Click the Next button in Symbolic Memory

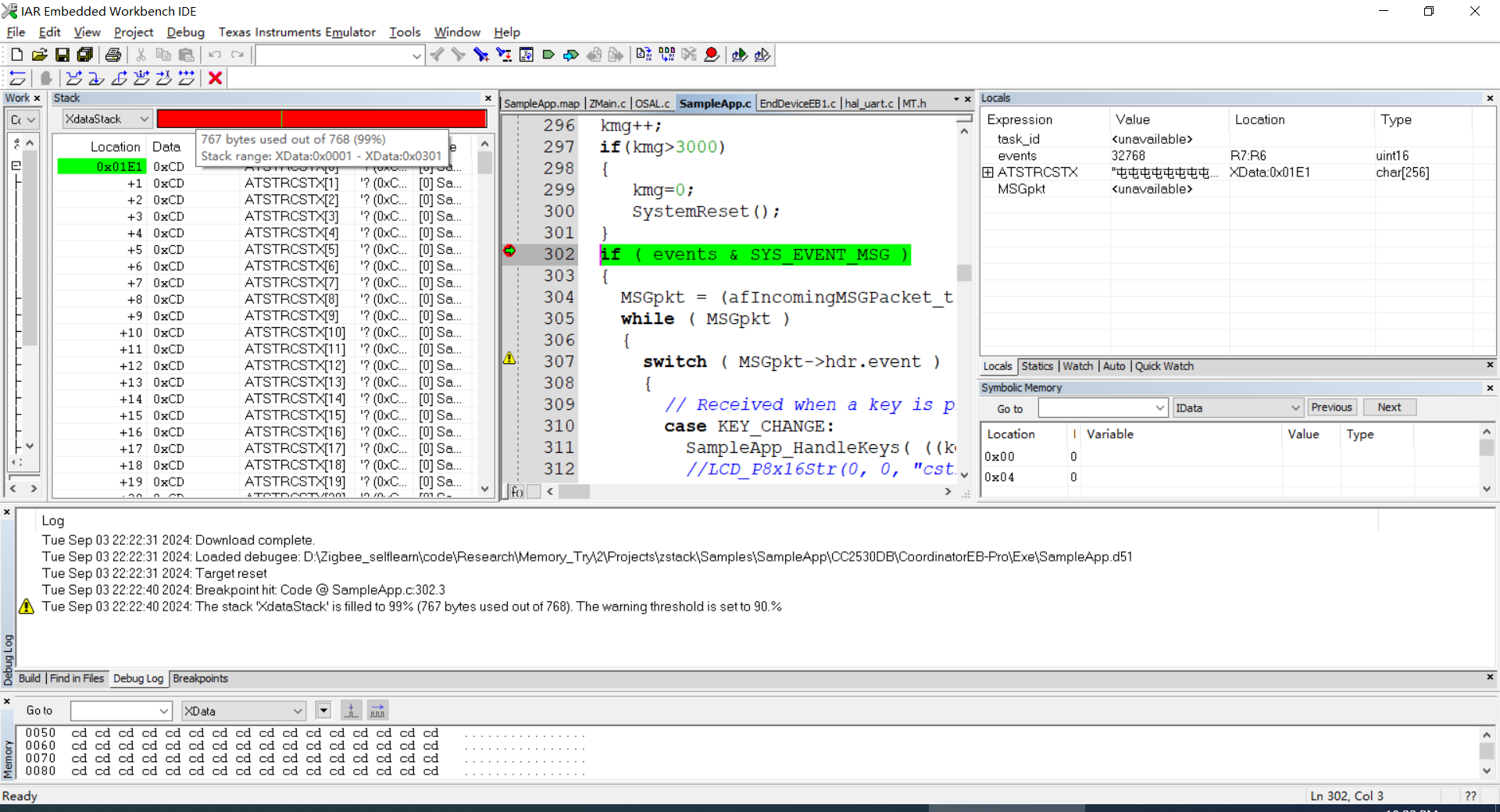click(x=1389, y=408)
